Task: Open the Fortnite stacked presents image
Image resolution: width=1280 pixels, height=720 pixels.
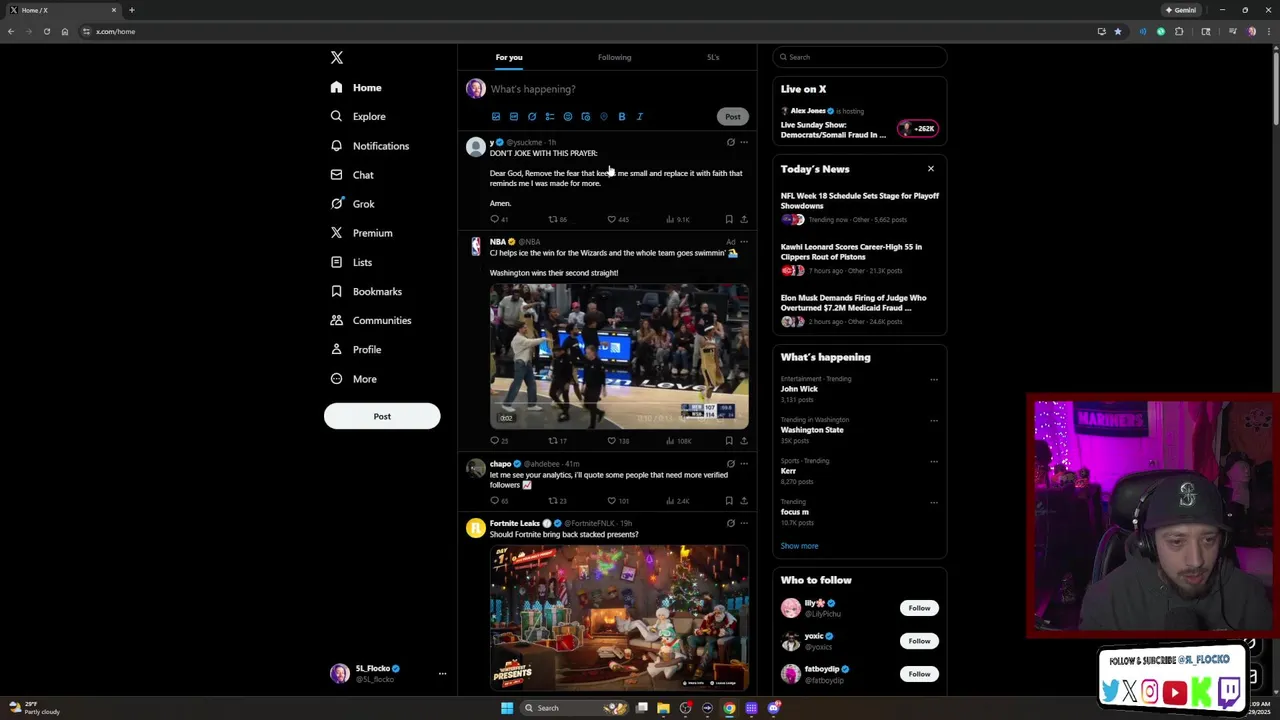Action: coord(619,618)
